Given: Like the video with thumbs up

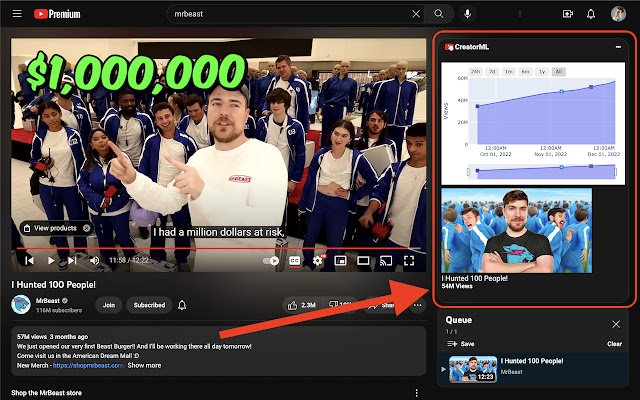Looking at the screenshot, I should coord(302,305).
